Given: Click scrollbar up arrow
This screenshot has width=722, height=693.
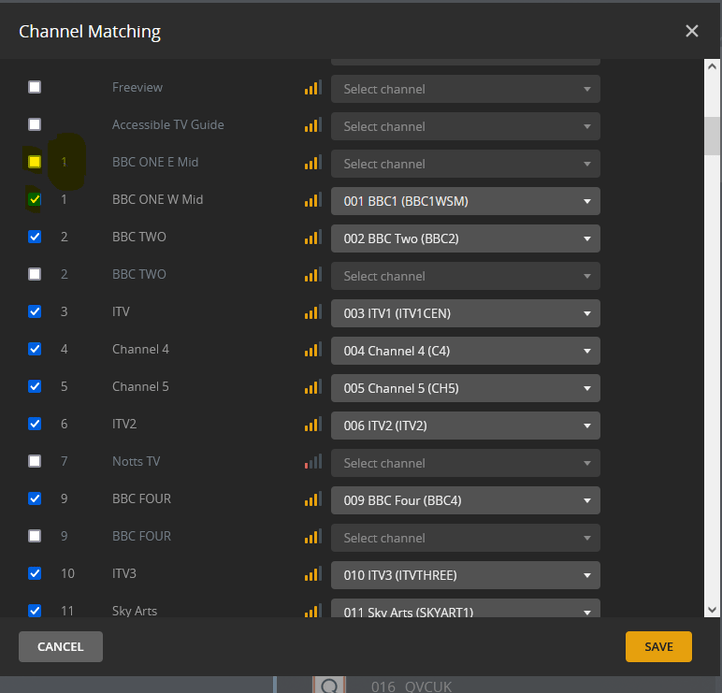Looking at the screenshot, I should (x=712, y=66).
